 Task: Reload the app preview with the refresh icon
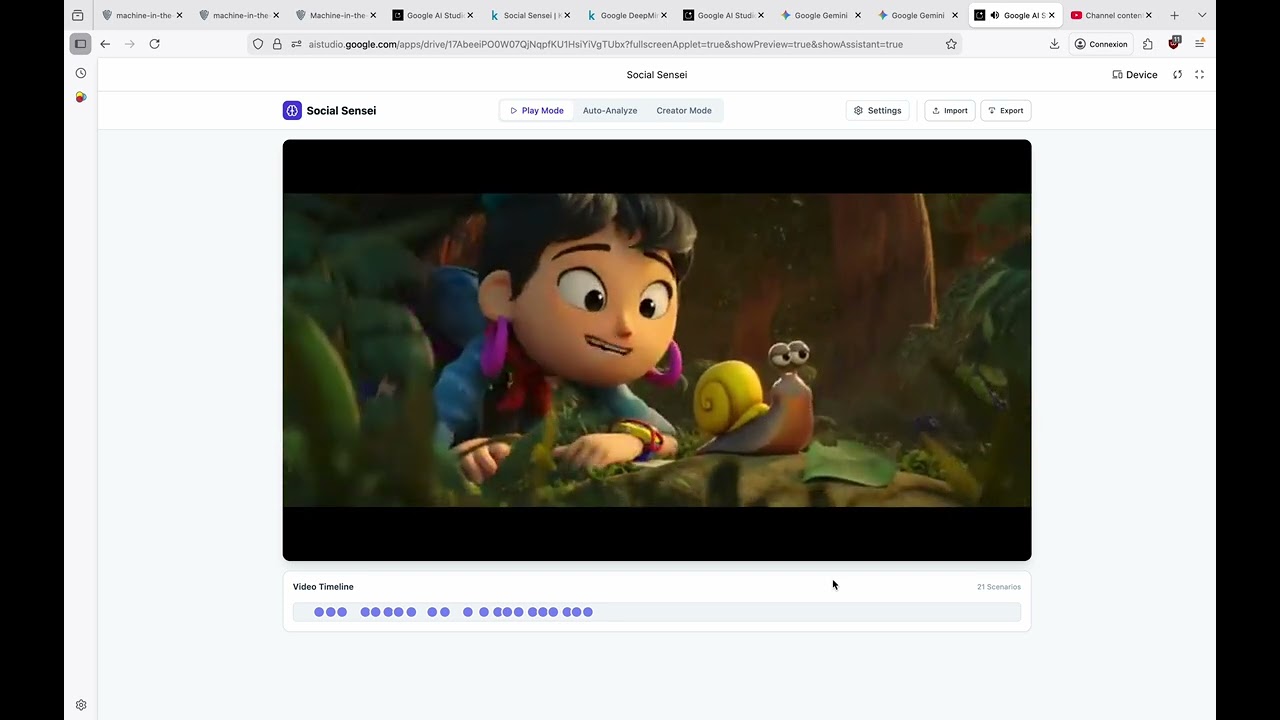click(1178, 75)
